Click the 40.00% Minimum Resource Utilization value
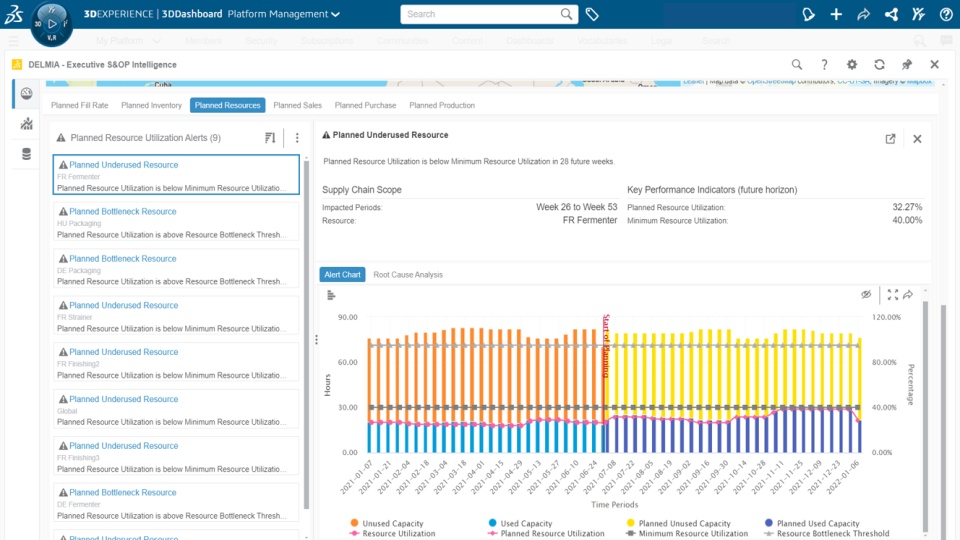 coord(907,220)
